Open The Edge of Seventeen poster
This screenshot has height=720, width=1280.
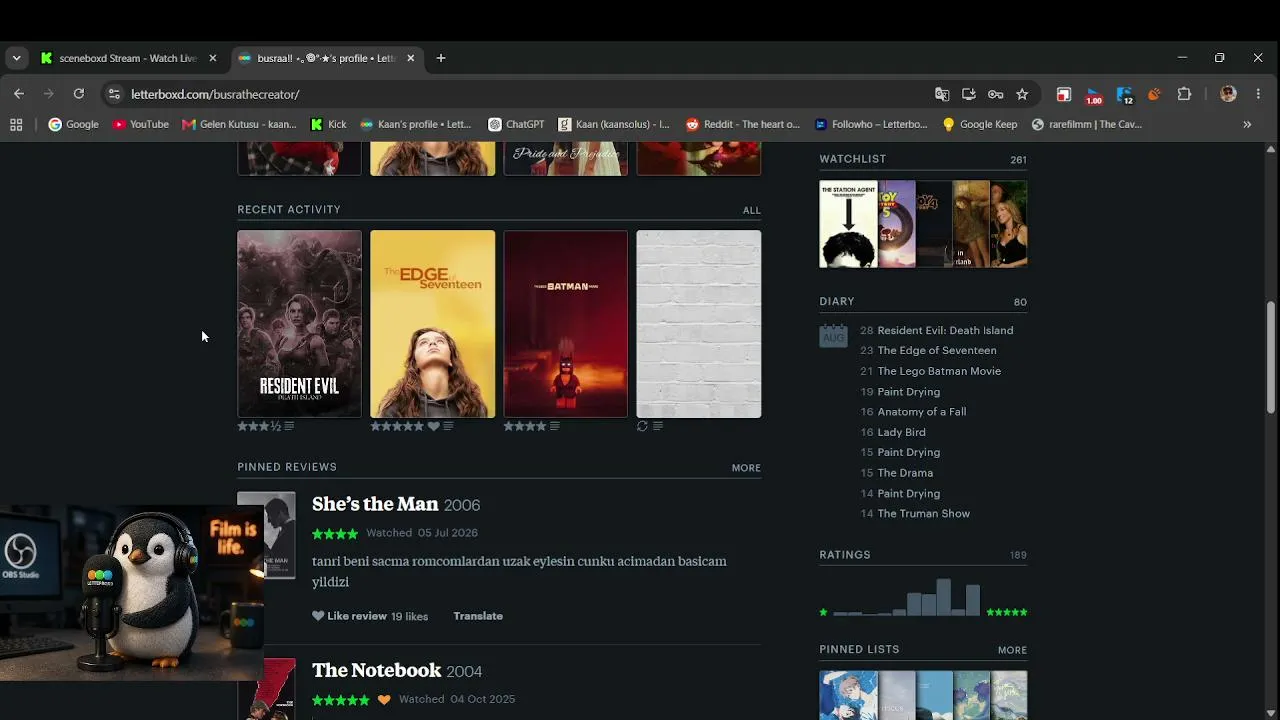coord(432,324)
